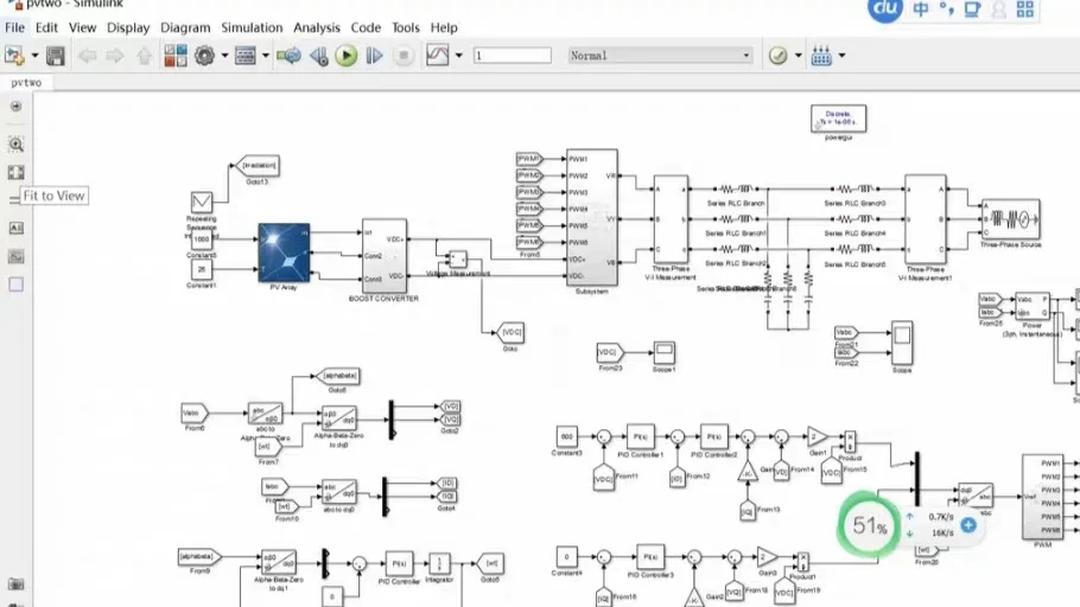The image size is (1080, 607).
Task: Click the powergui Discrete block
Action: 838,119
